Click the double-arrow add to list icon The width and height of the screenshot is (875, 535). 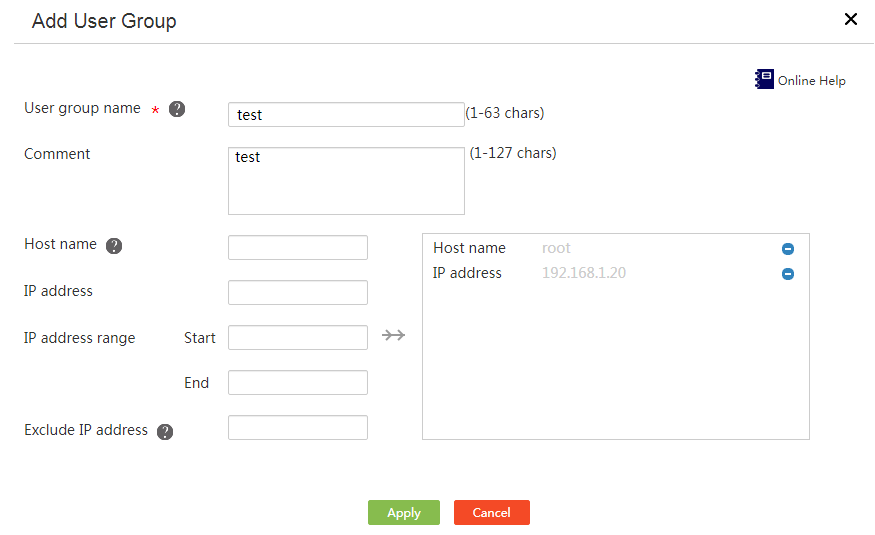[393, 335]
